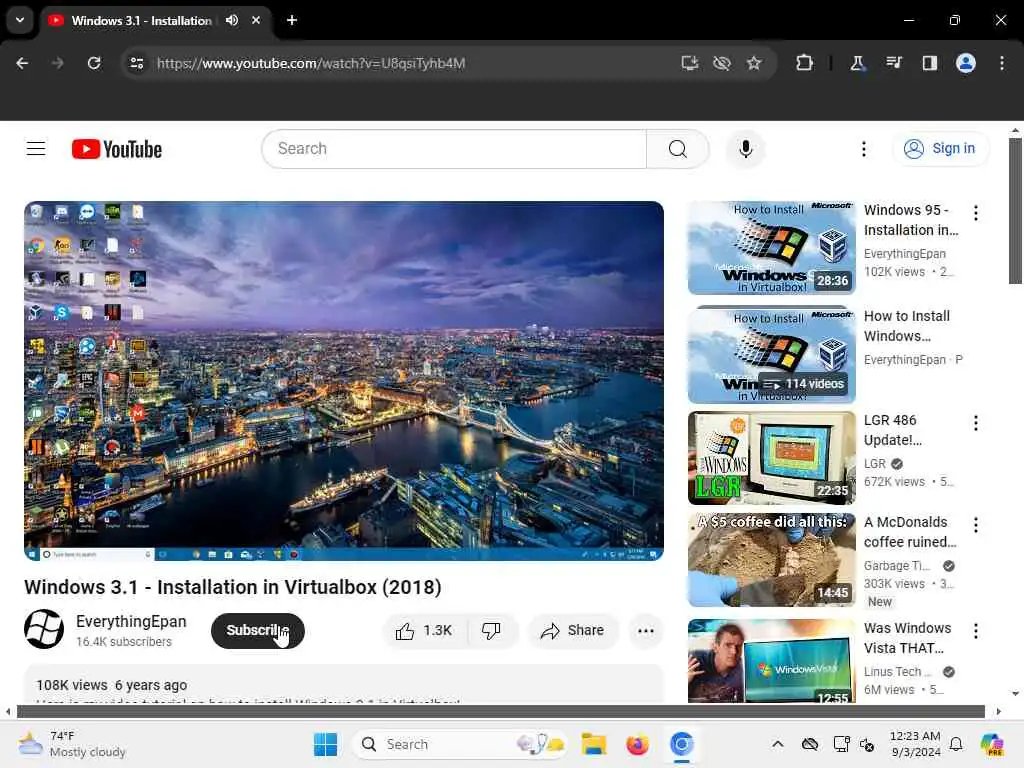Open File Explorer from taskbar

[x=594, y=744]
